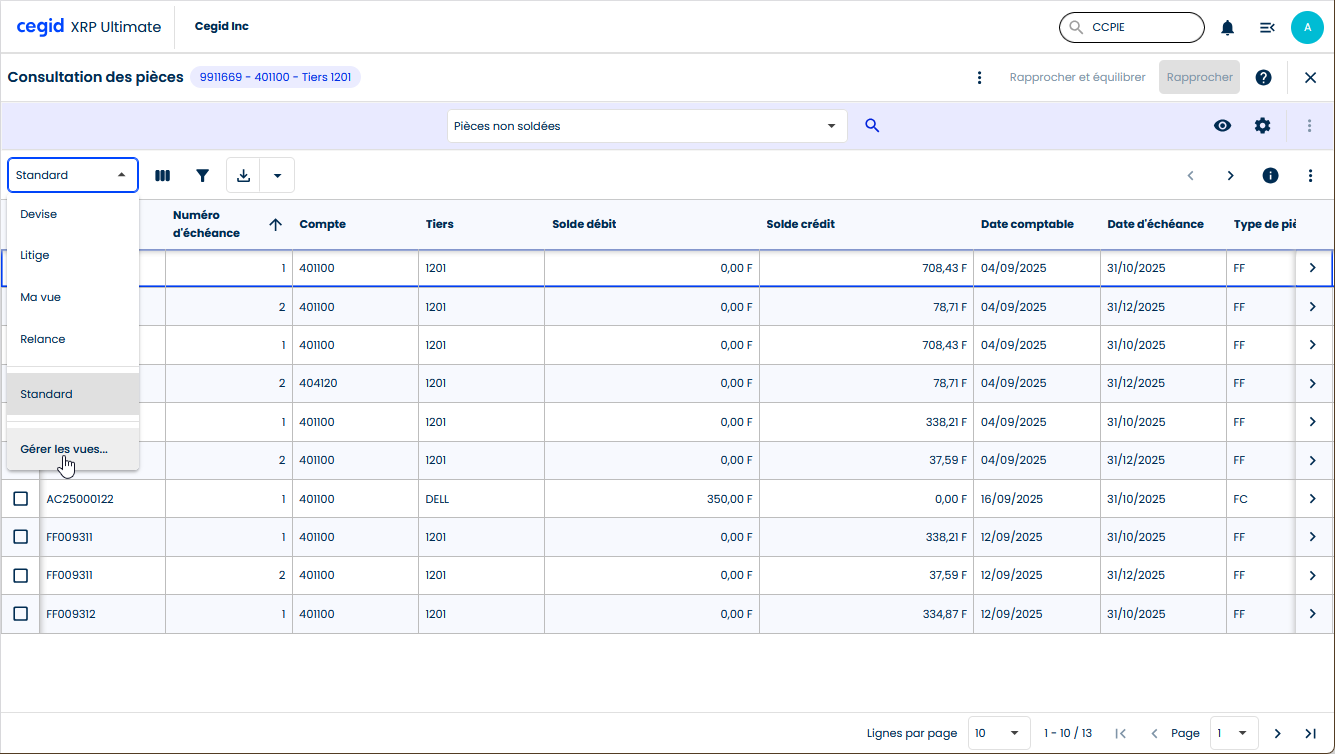Click the column configuration icon

coord(162,175)
